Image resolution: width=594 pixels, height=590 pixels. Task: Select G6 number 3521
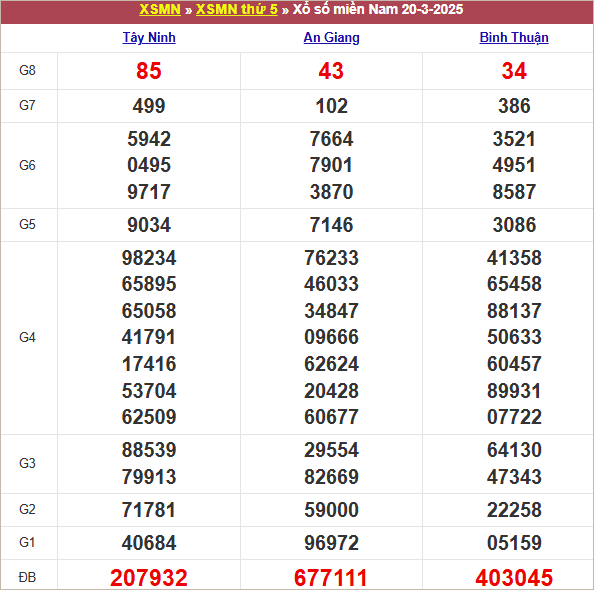[x=514, y=139]
